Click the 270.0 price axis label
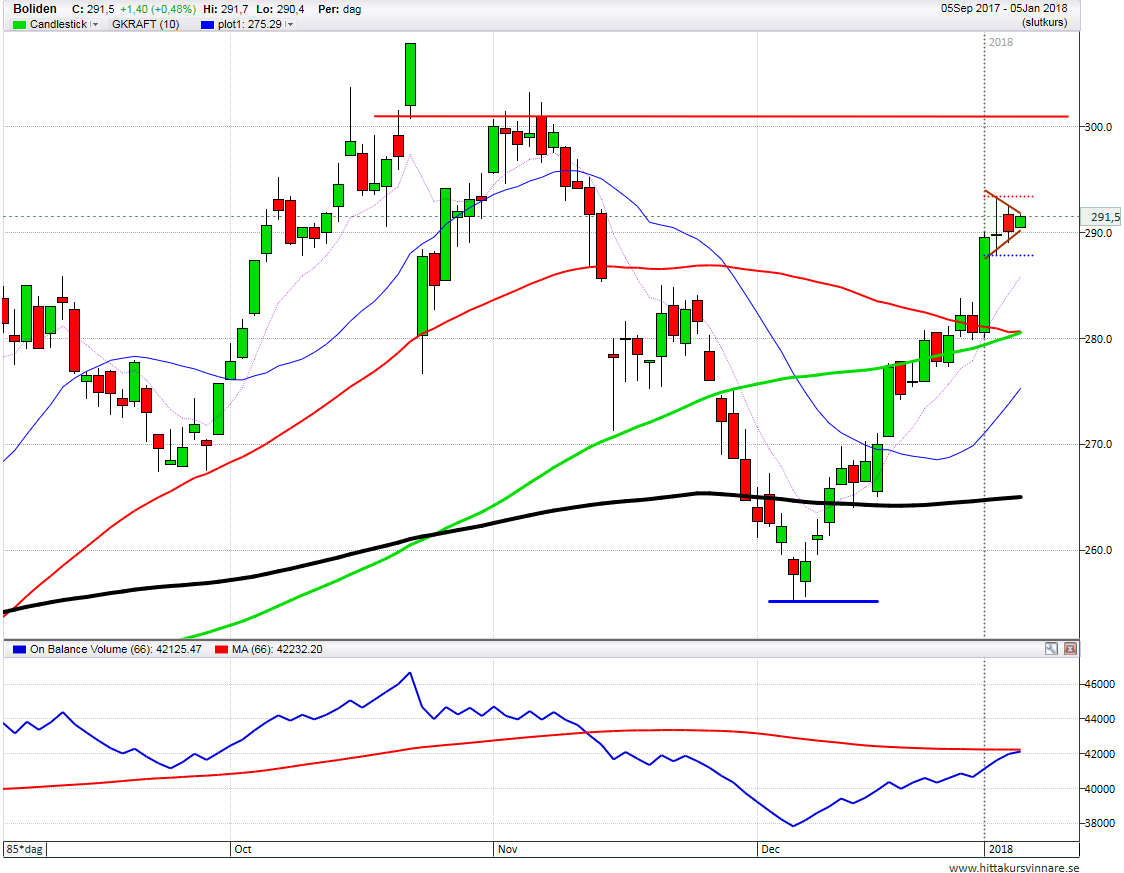The height and width of the screenshot is (873, 1124). coord(1098,444)
